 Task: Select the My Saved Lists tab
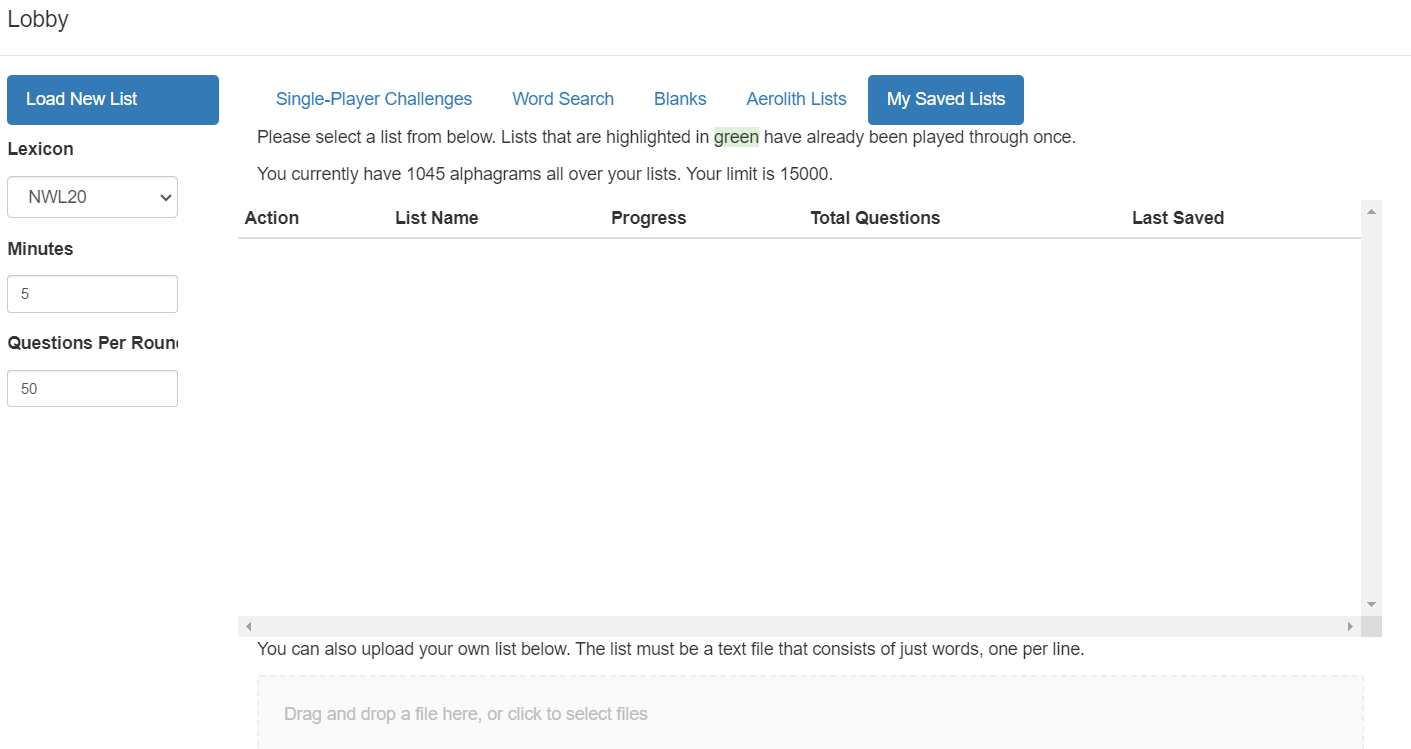(x=945, y=99)
